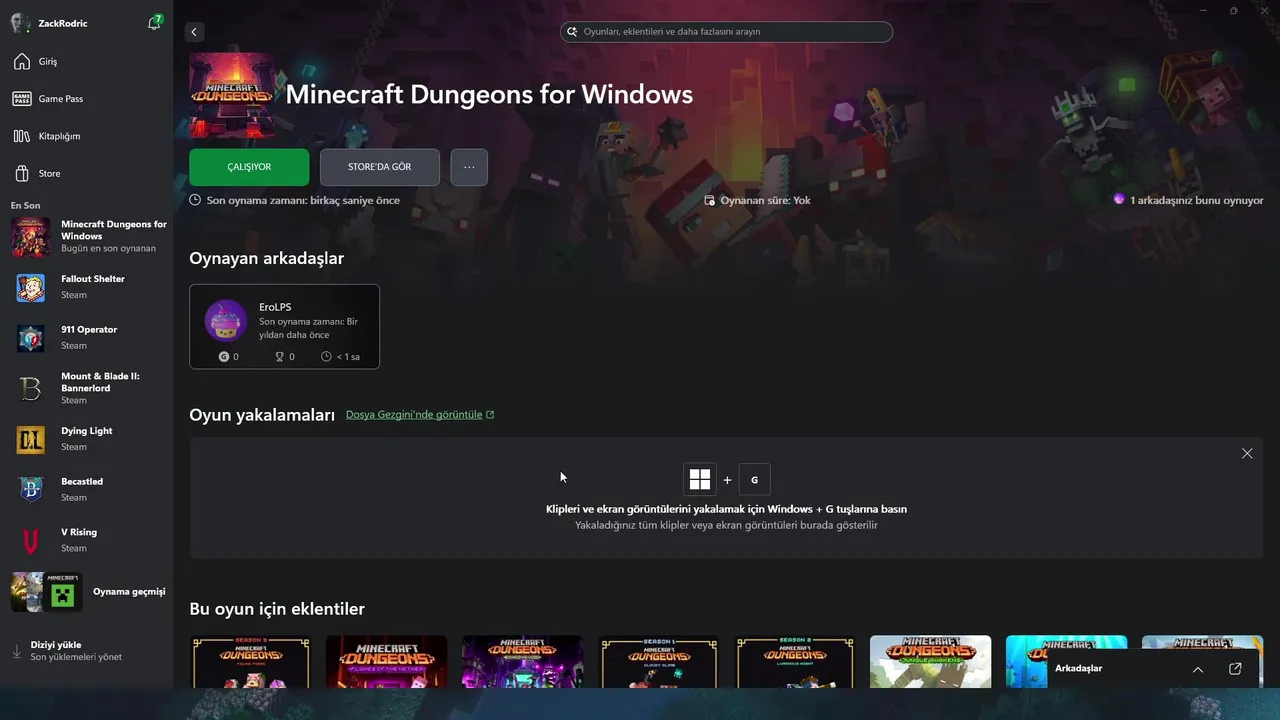
Task: Click the Fallout Shelter game icon
Action: (x=31, y=288)
